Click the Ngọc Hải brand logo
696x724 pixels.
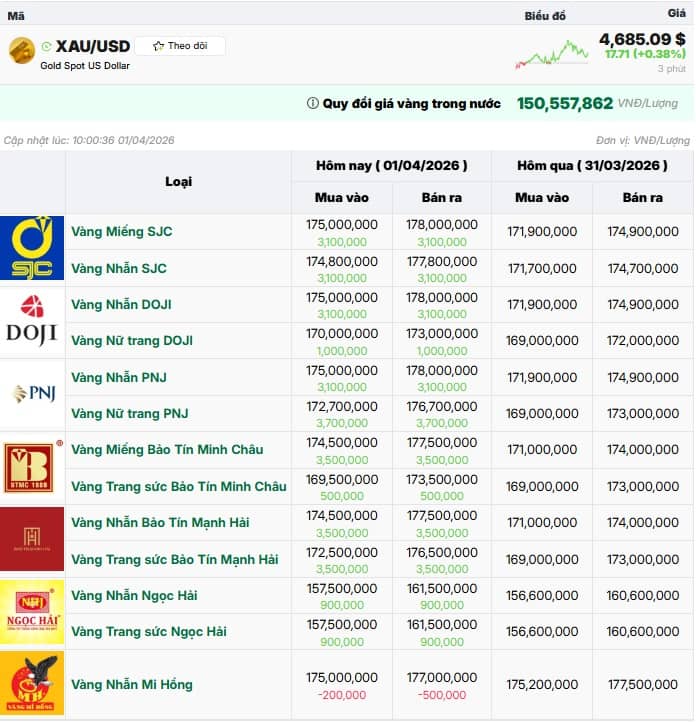pos(32,612)
